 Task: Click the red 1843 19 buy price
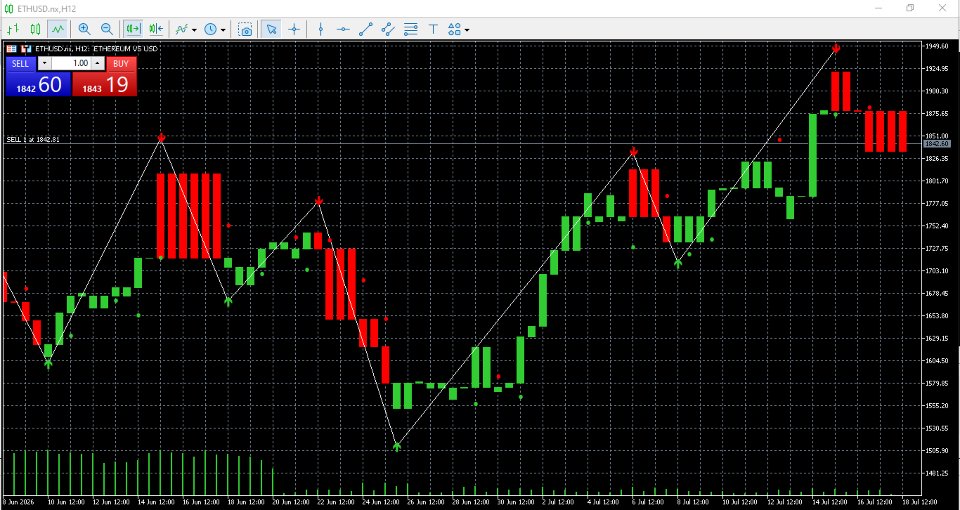pyautogui.click(x=105, y=84)
